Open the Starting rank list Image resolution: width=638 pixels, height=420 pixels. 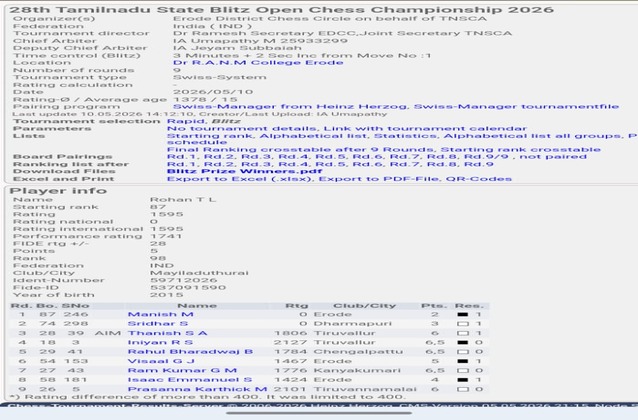pyautogui.click(x=211, y=136)
